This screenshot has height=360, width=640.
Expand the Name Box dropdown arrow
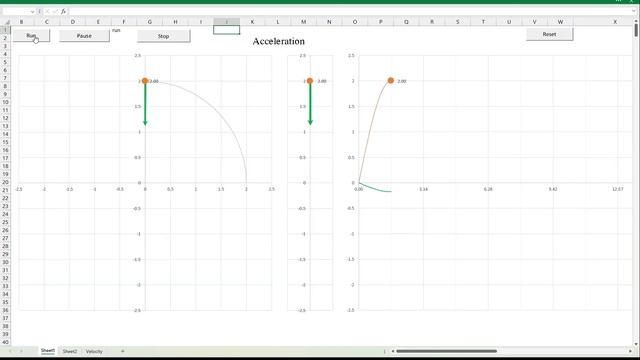pyautogui.click(x=33, y=11)
